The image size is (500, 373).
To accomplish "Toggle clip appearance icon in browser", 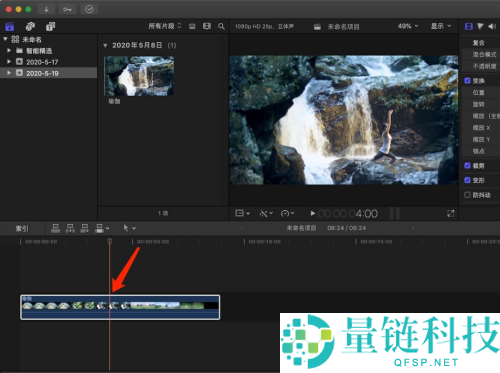I will [x=192, y=26].
